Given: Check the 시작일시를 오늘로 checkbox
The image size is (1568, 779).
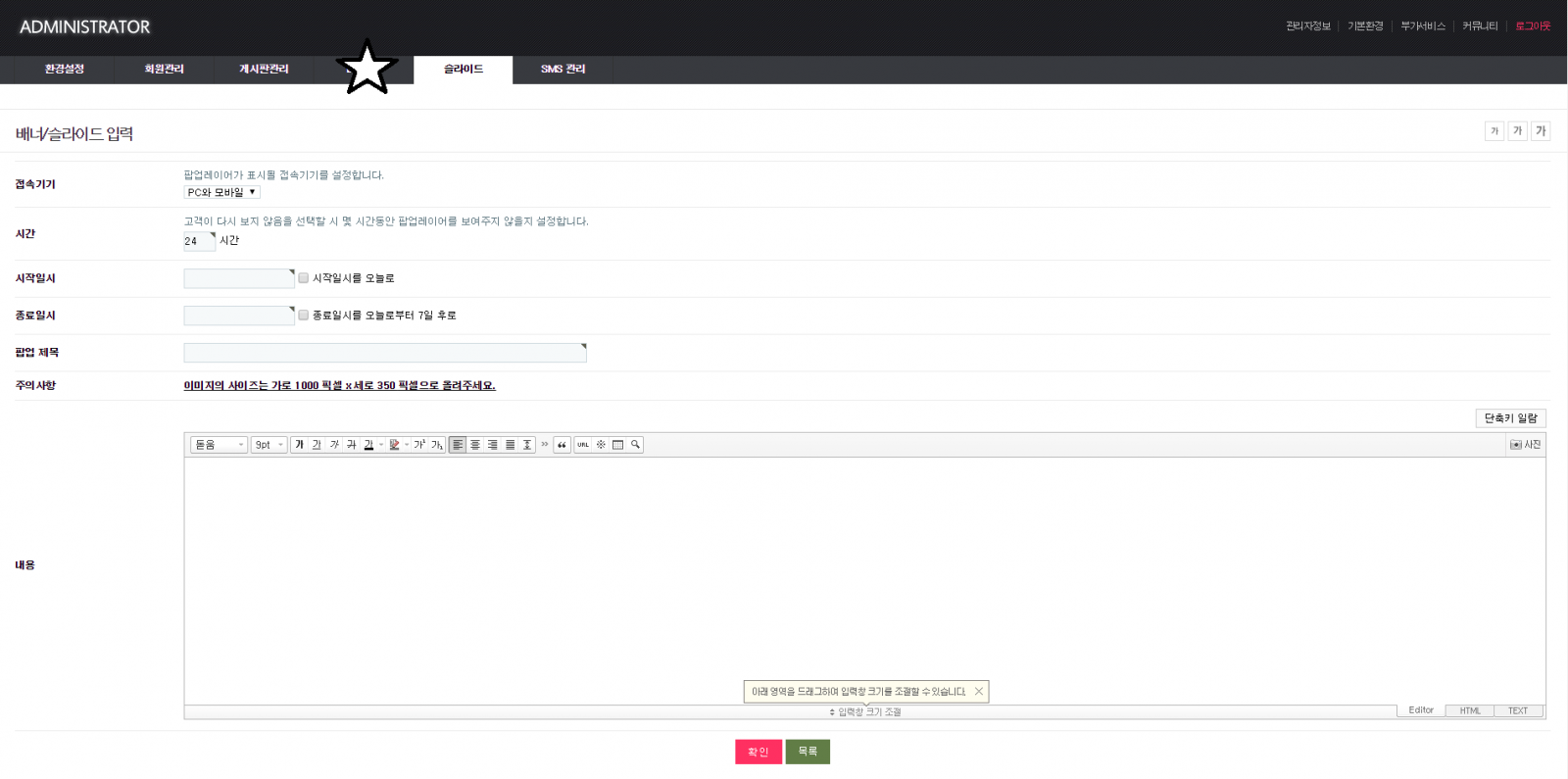Looking at the screenshot, I should (304, 278).
